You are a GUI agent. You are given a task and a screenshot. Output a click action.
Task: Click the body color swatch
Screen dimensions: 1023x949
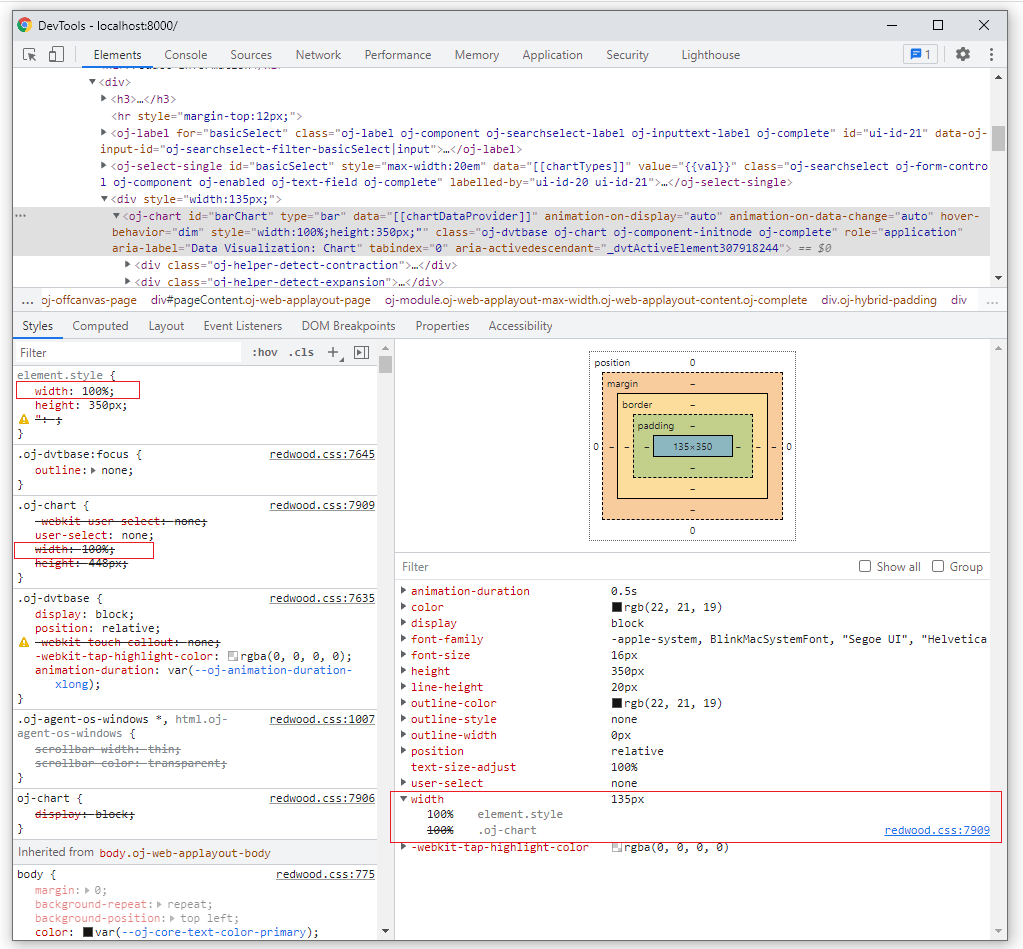pyautogui.click(x=88, y=932)
